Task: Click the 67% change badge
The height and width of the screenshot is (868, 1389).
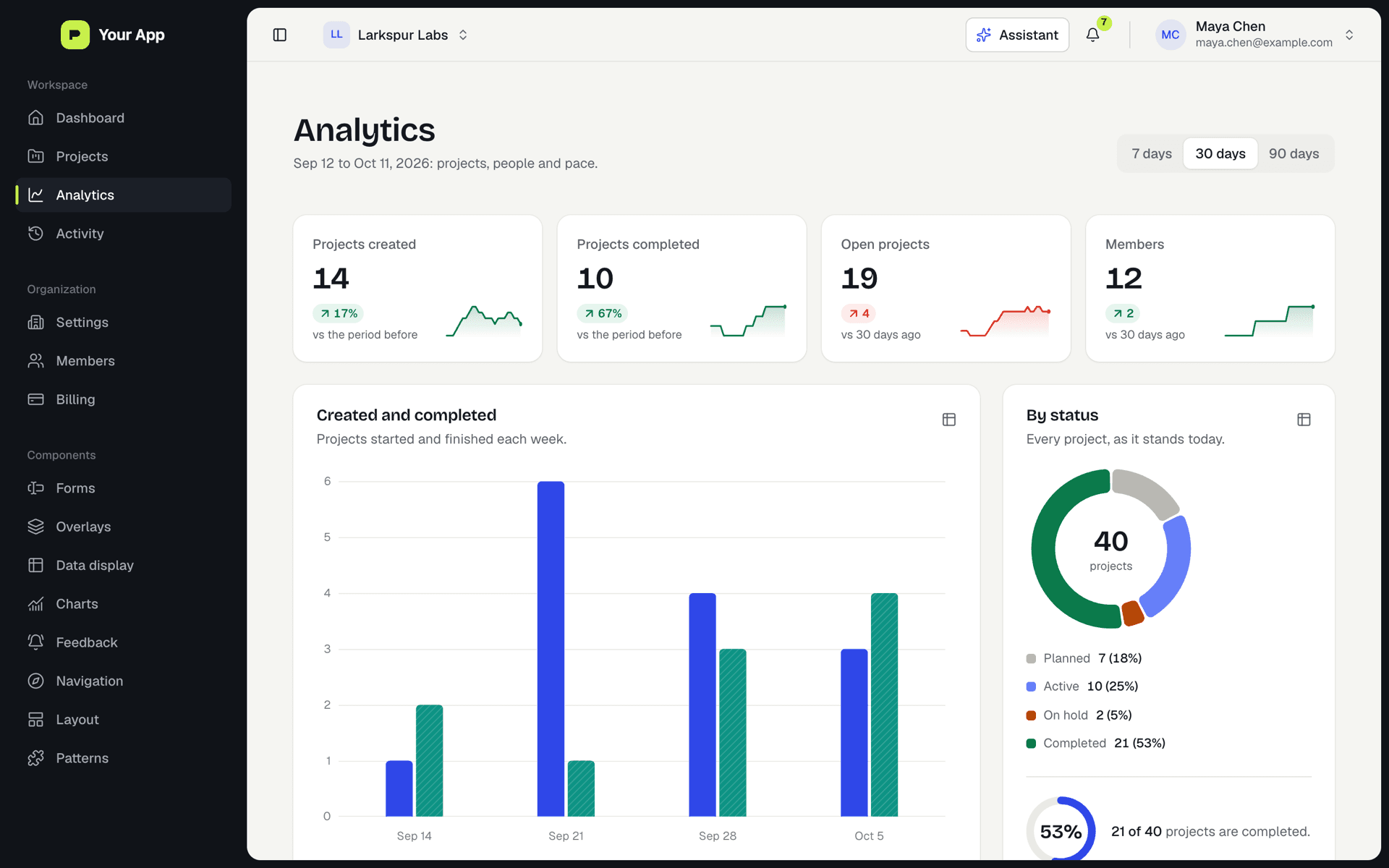Action: 602,313
